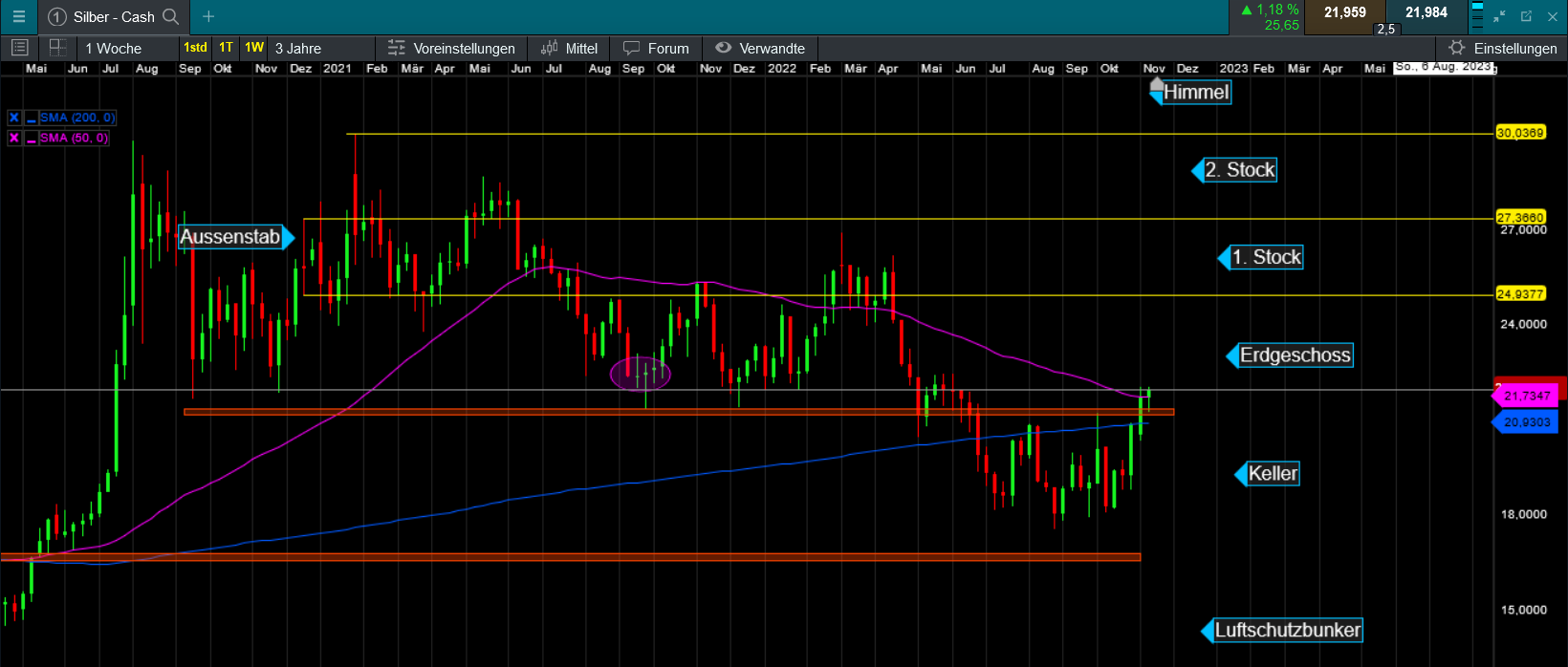Select the magenta ellipse drawing on chart
The width and height of the screenshot is (1568, 667).
641,374
